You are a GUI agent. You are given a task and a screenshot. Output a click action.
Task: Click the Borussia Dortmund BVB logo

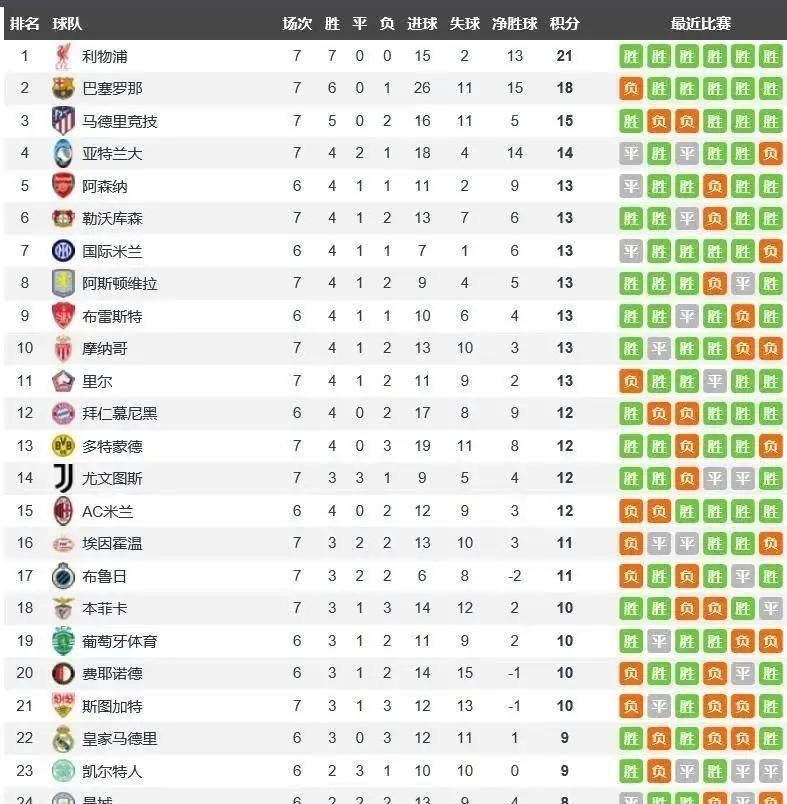point(63,446)
